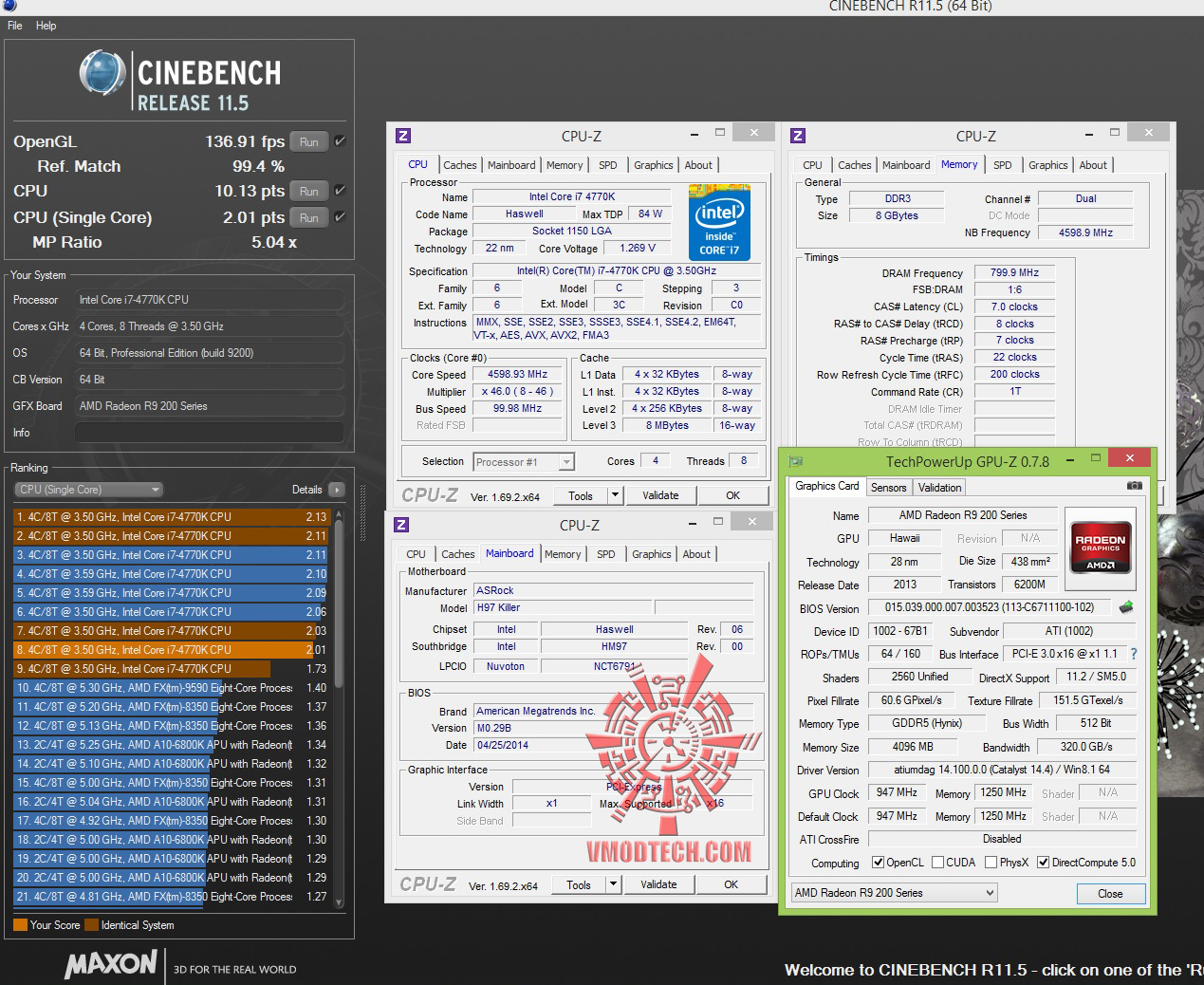
Task: Click the CPU-Z Z icon in CPU tab window
Action: tap(403, 136)
